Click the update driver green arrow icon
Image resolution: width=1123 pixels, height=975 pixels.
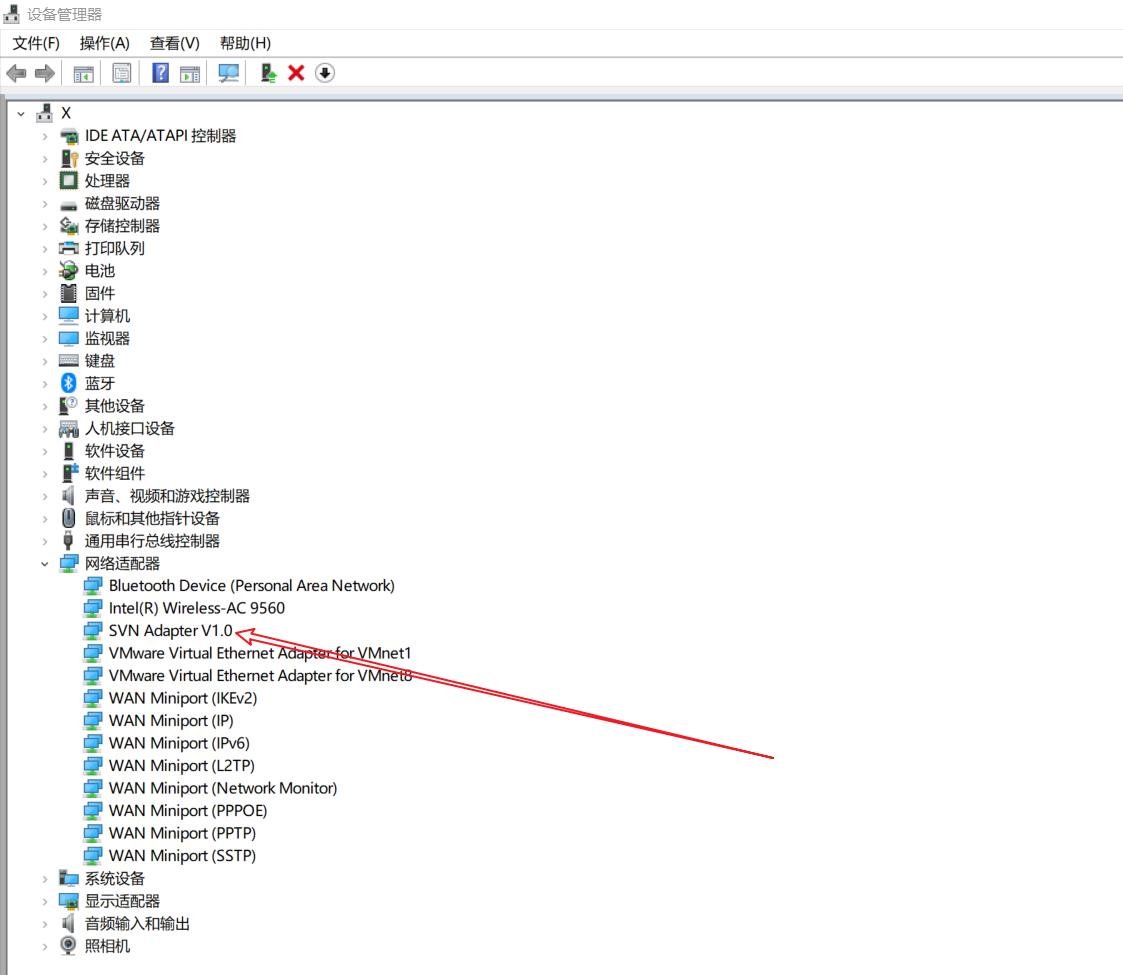(x=268, y=73)
